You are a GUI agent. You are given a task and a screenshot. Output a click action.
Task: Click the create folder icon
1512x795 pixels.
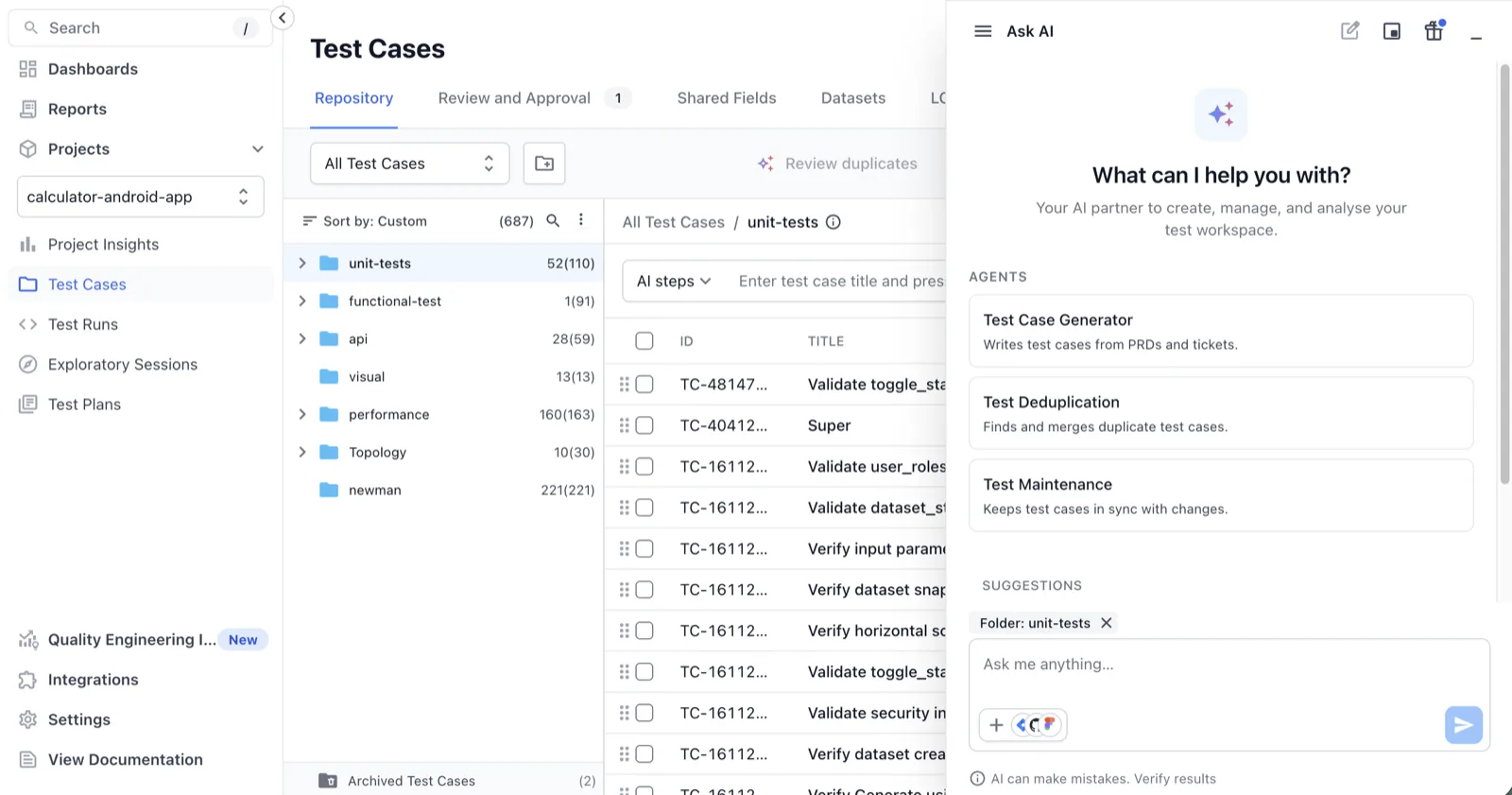pyautogui.click(x=544, y=164)
